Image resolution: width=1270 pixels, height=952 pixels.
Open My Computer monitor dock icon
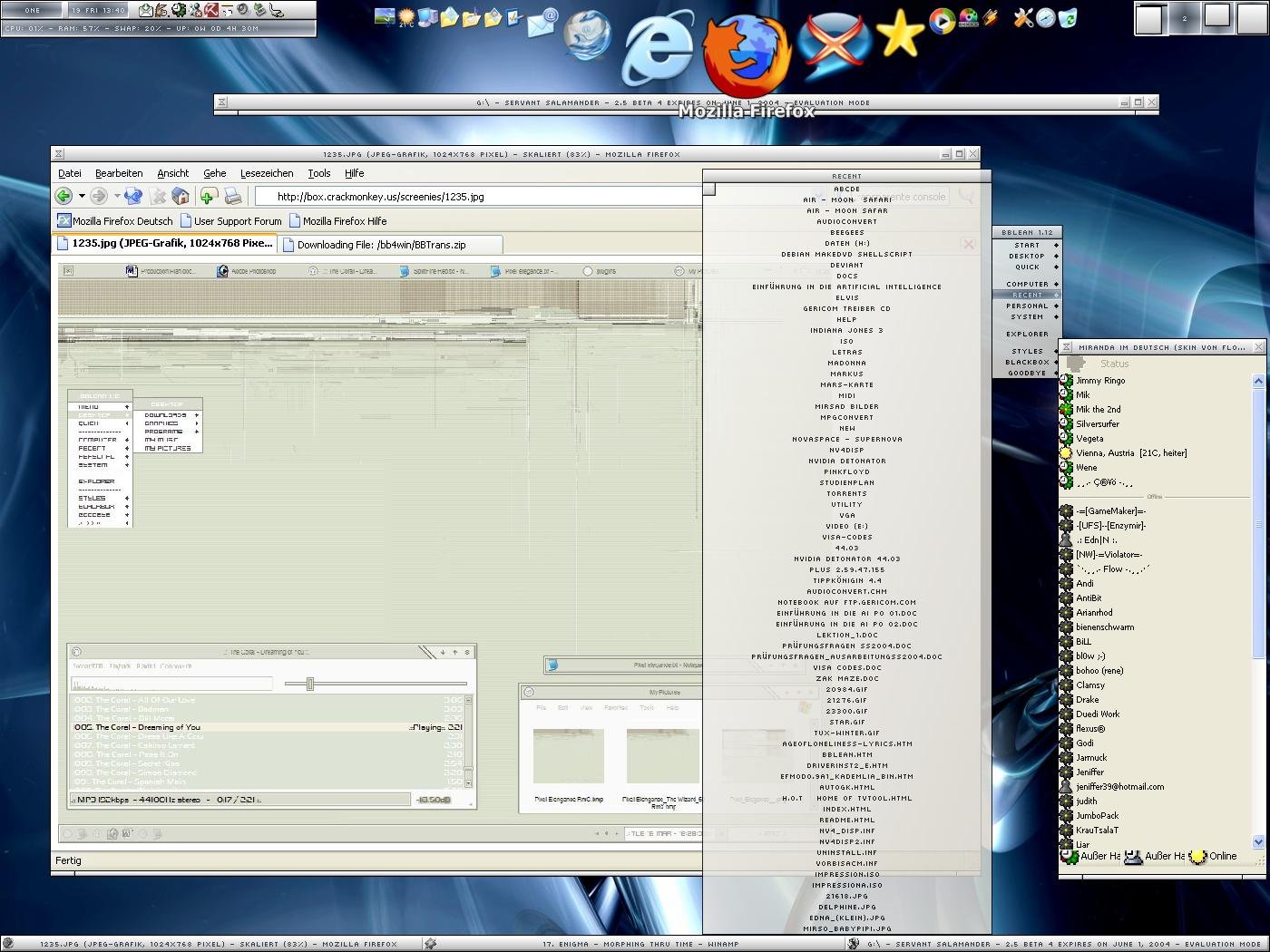point(427,17)
